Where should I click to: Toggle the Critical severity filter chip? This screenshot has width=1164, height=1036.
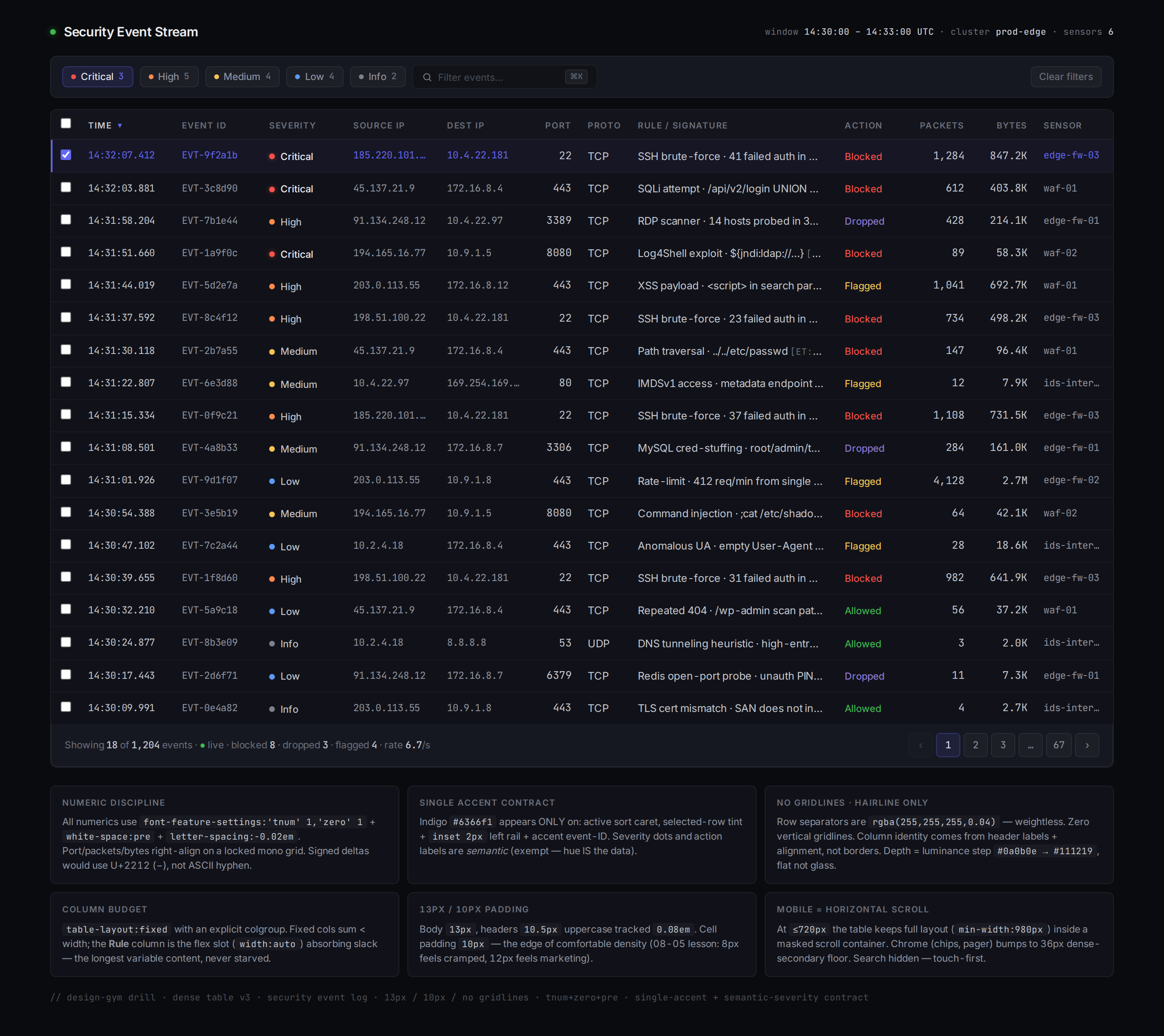tap(97, 76)
